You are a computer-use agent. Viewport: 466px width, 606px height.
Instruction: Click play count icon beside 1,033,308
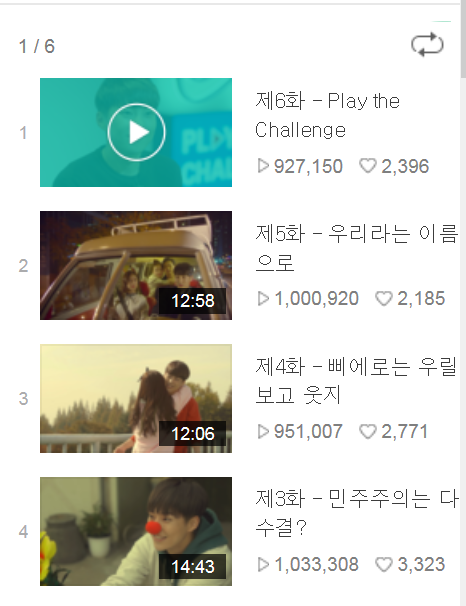263,565
